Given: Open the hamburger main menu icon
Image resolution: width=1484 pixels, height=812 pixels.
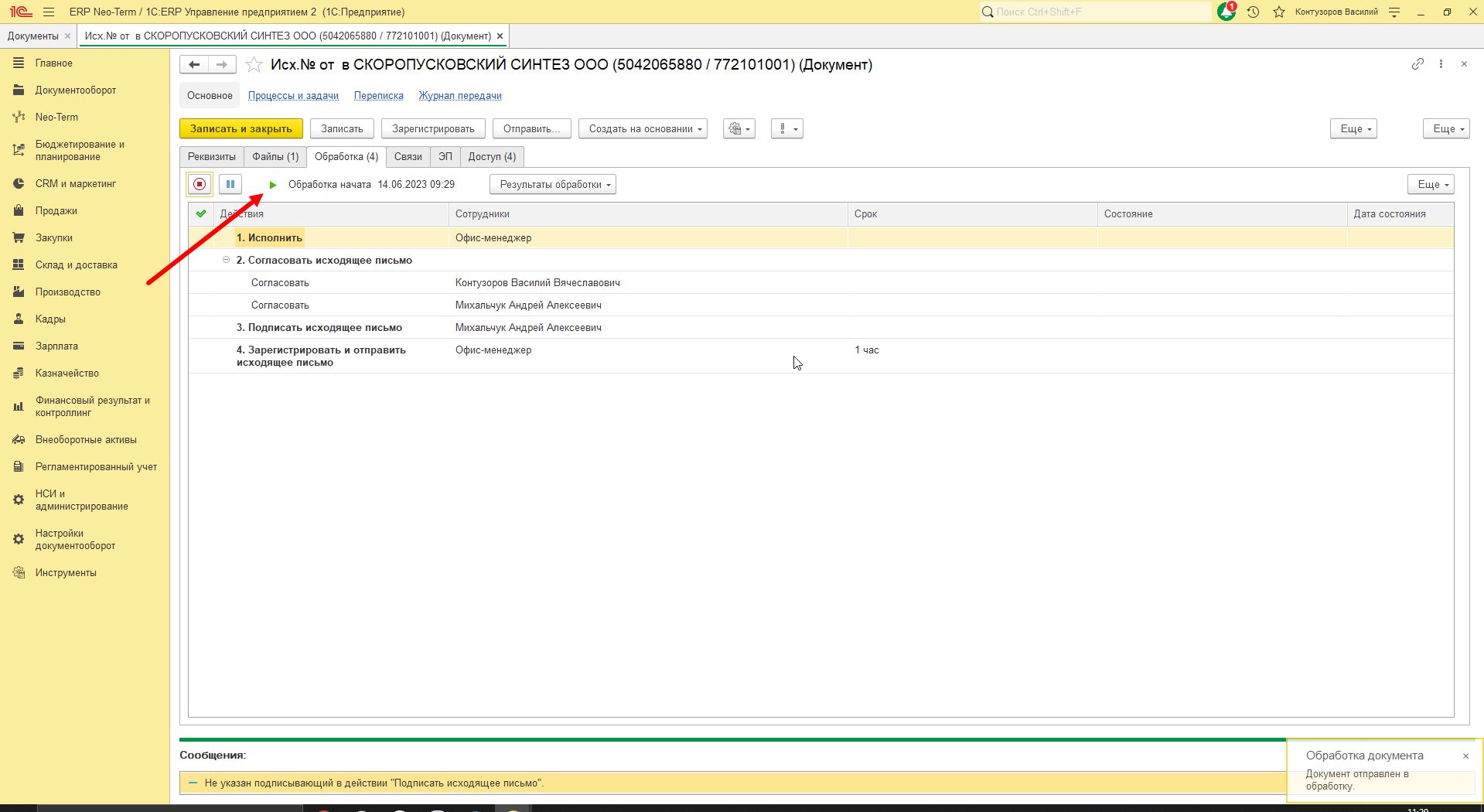Looking at the screenshot, I should coord(49,12).
